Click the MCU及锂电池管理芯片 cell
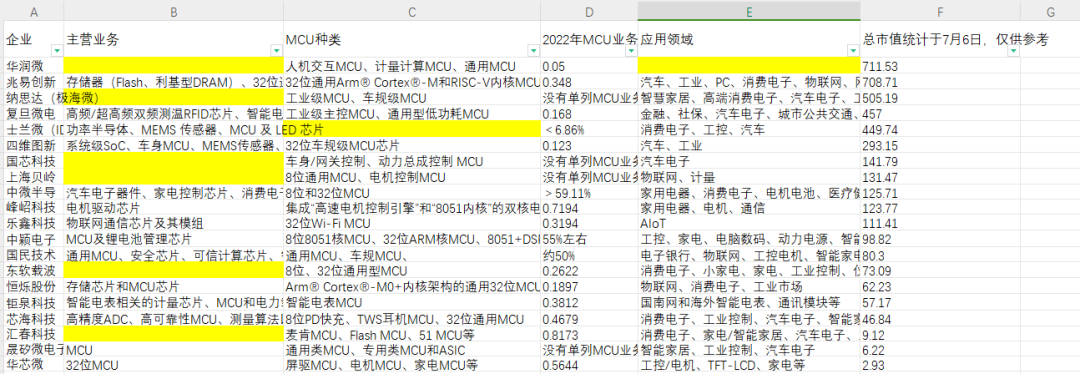The image size is (1080, 374). pyautogui.click(x=174, y=240)
